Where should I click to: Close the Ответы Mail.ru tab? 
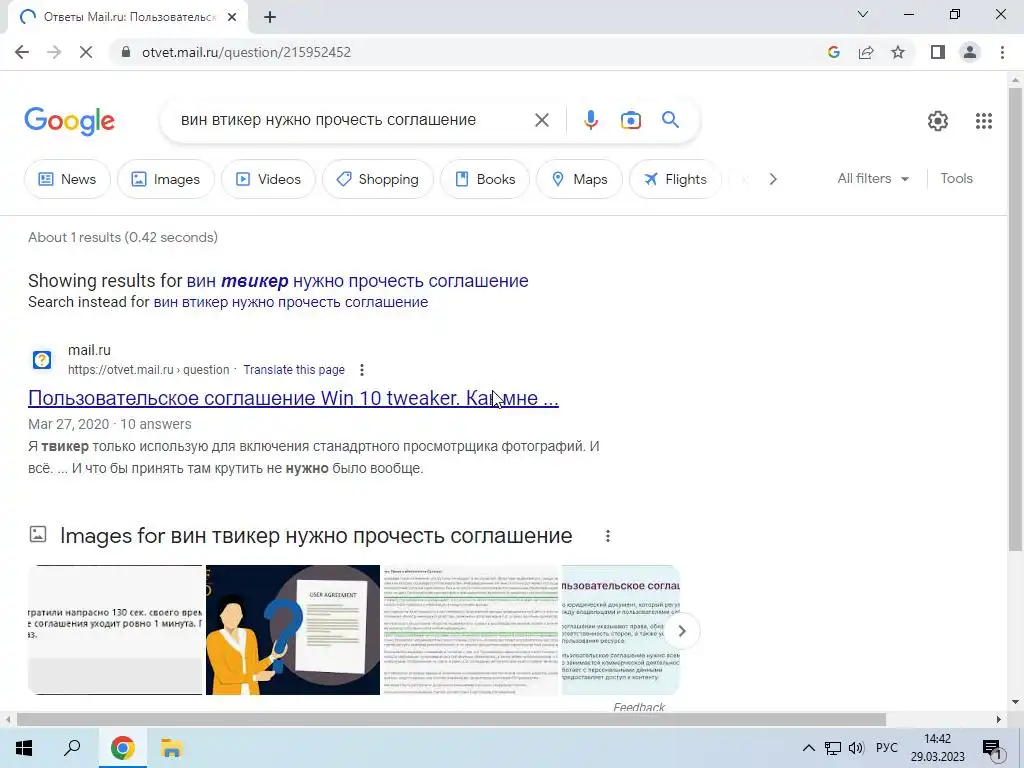click(x=232, y=18)
